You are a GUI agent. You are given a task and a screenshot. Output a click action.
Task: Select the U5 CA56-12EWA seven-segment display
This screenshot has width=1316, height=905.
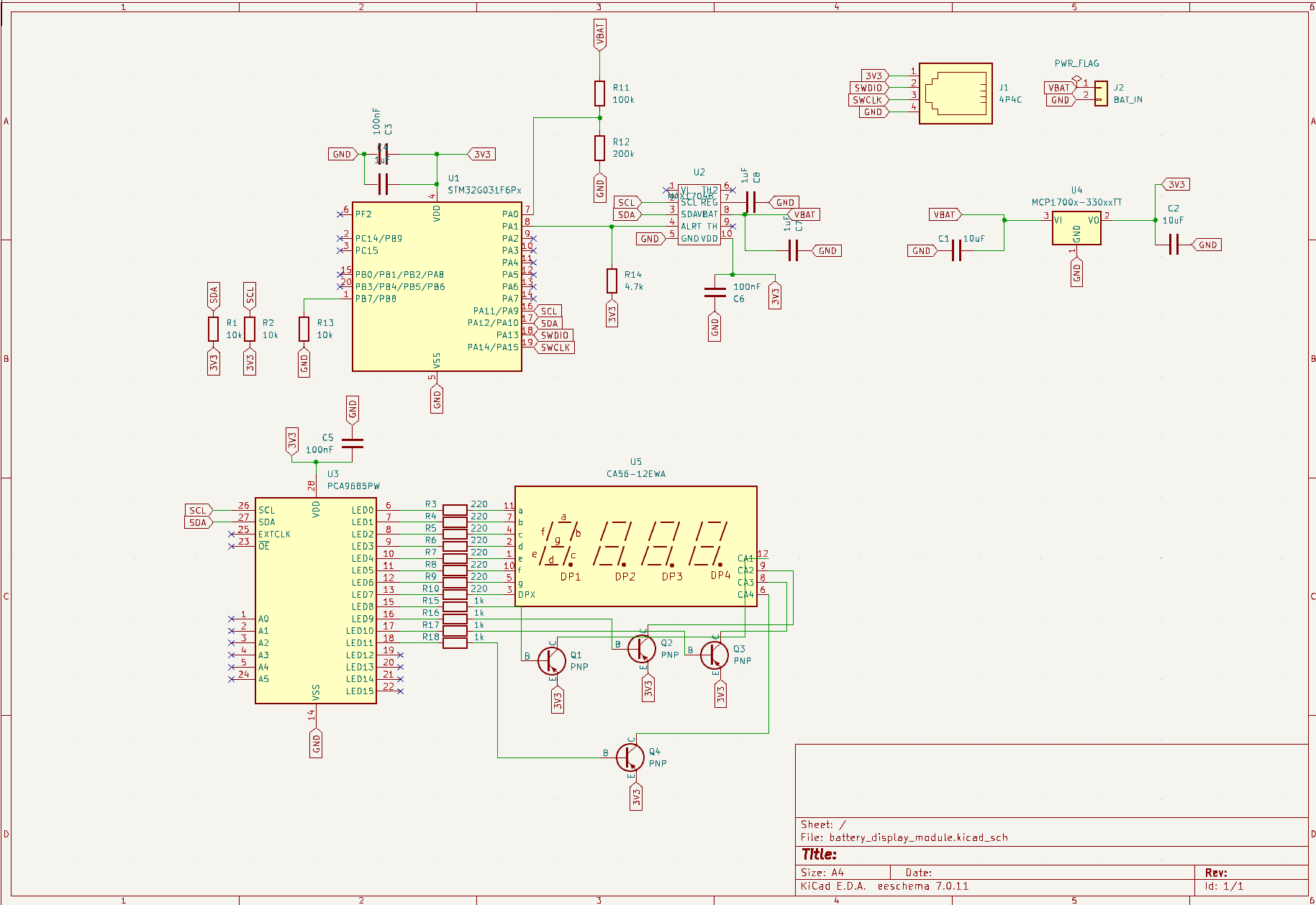635,547
